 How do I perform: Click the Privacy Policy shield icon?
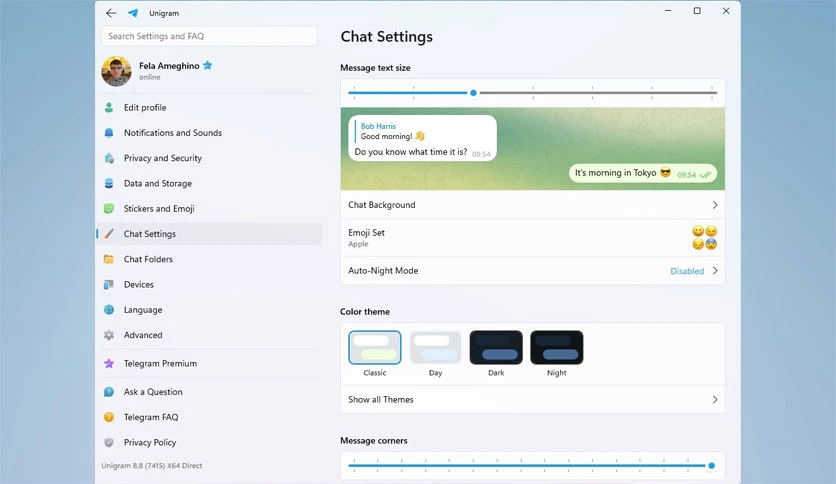[109, 442]
